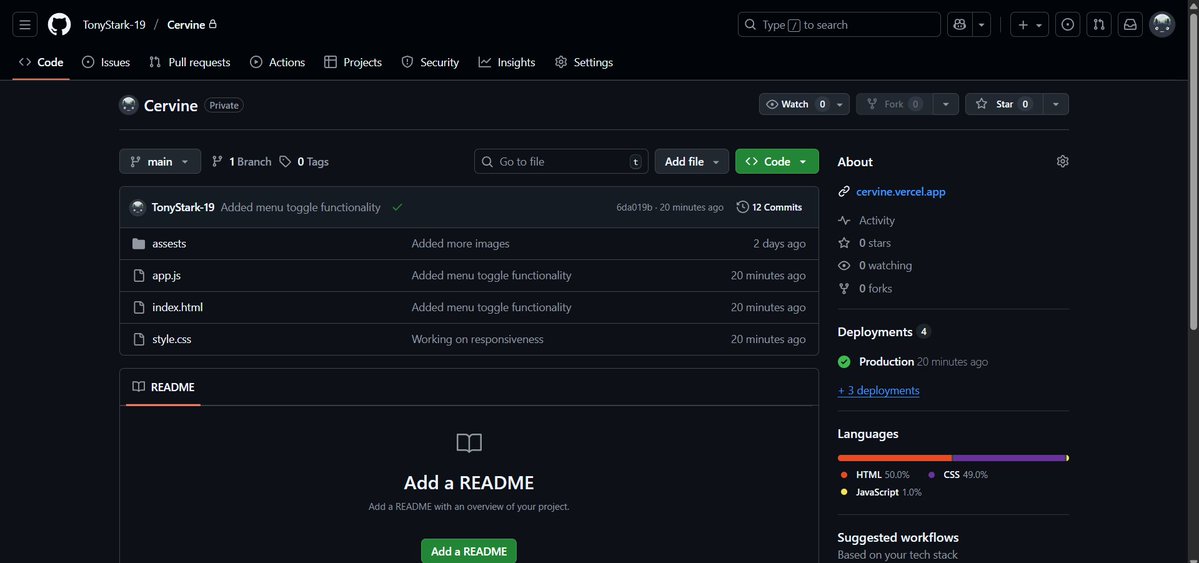Open the Production deployment link
The image size is (1199, 563).
coord(886,361)
